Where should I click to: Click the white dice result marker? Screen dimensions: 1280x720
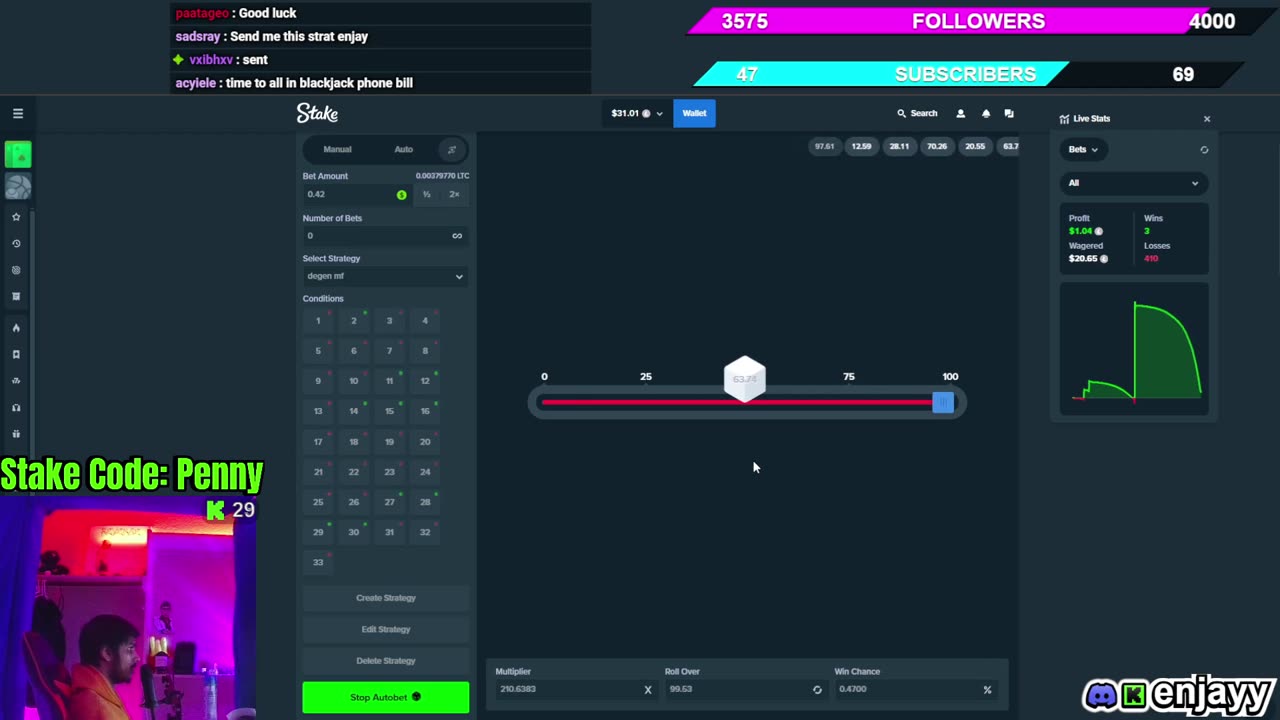(x=744, y=380)
